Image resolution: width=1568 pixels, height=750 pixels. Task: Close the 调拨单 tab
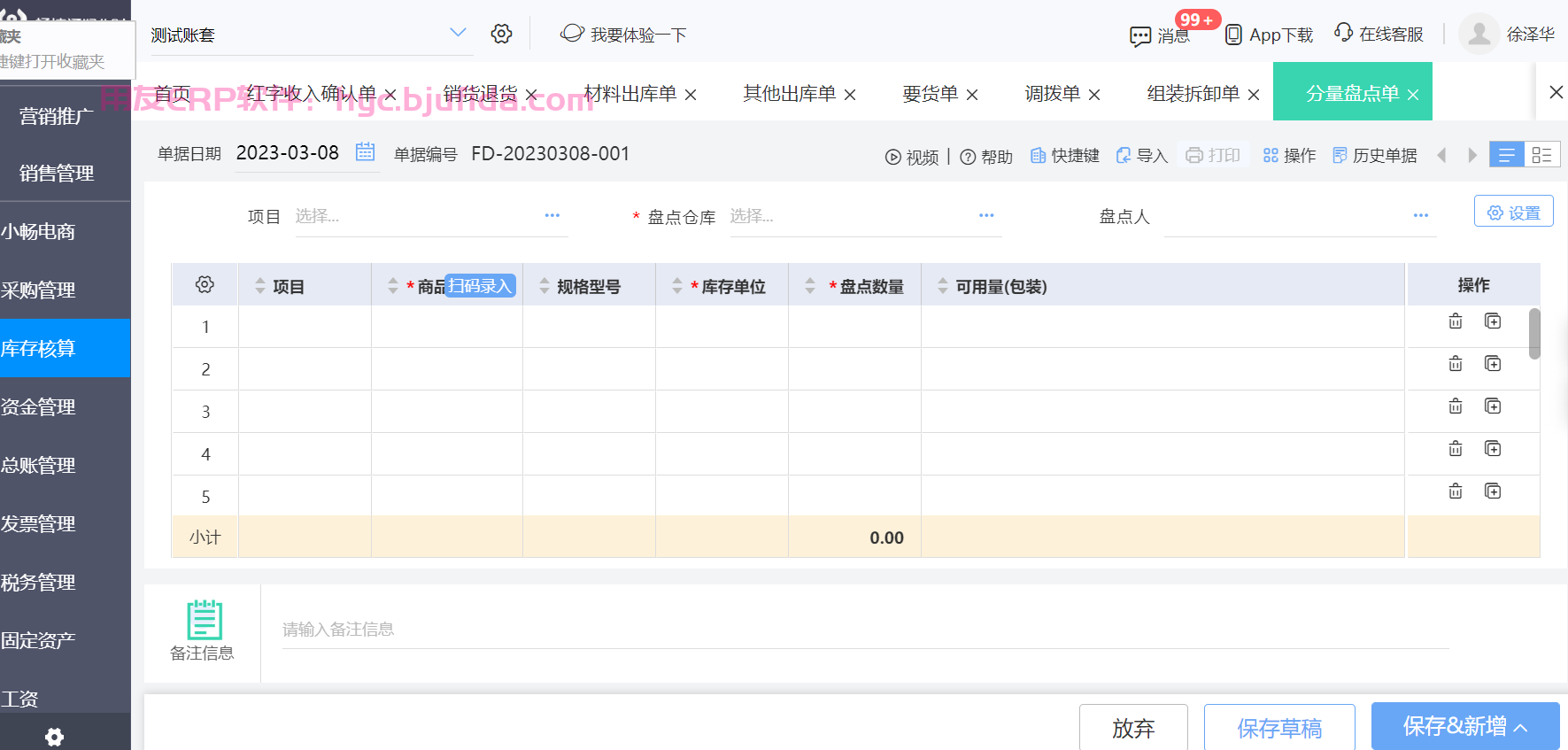[1094, 95]
